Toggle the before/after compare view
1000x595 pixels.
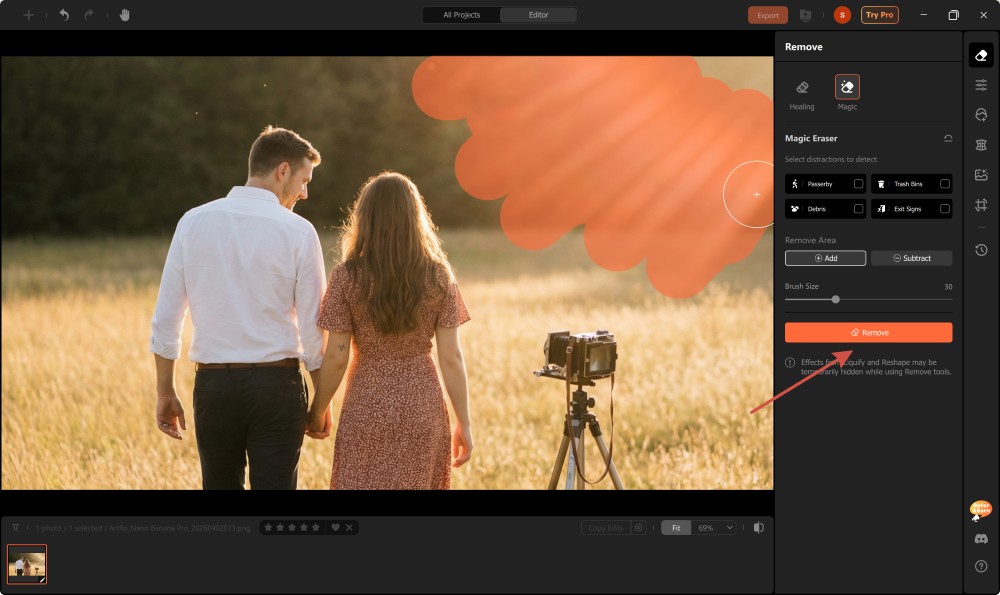point(759,527)
